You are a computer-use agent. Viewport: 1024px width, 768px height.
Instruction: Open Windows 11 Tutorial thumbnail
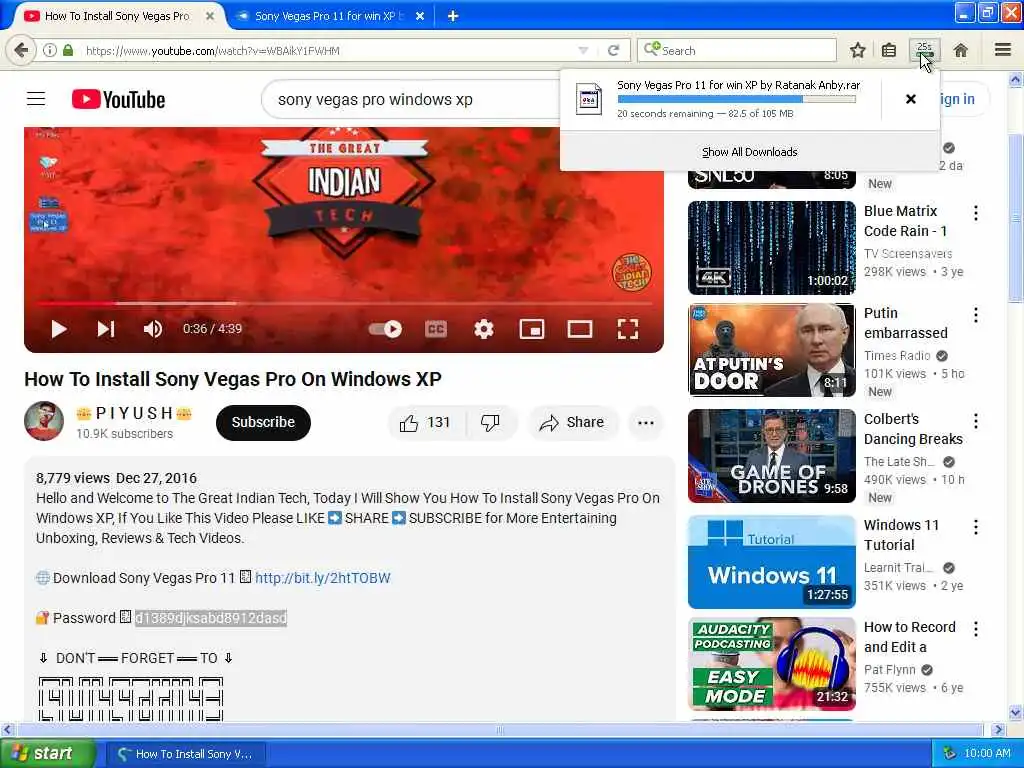point(771,562)
